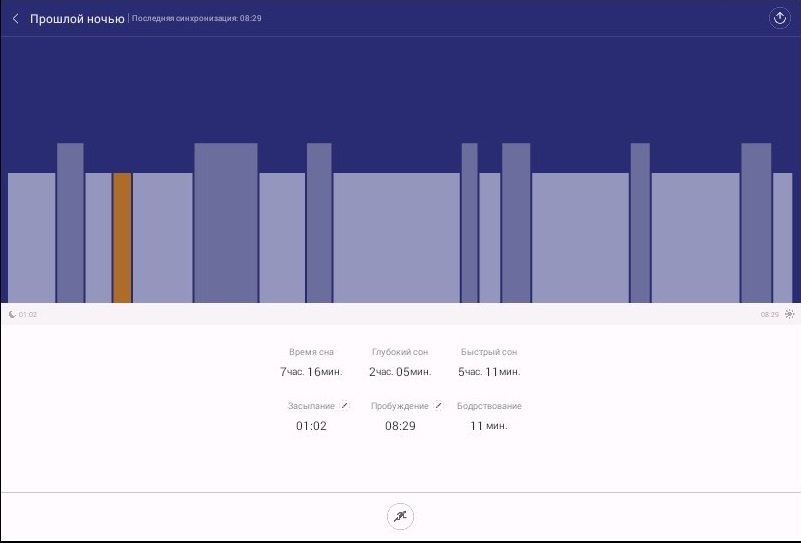
Task: Open the round activity icon at the bottom
Action: (400, 517)
